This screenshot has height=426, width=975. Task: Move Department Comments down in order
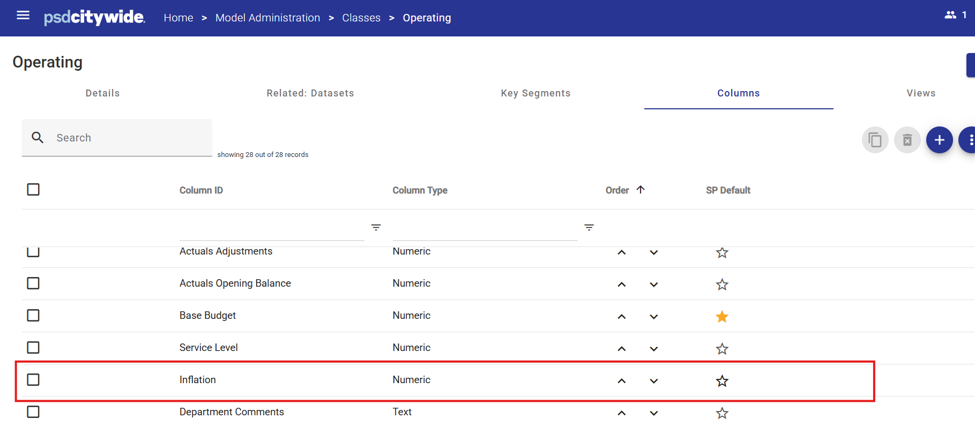tap(654, 414)
